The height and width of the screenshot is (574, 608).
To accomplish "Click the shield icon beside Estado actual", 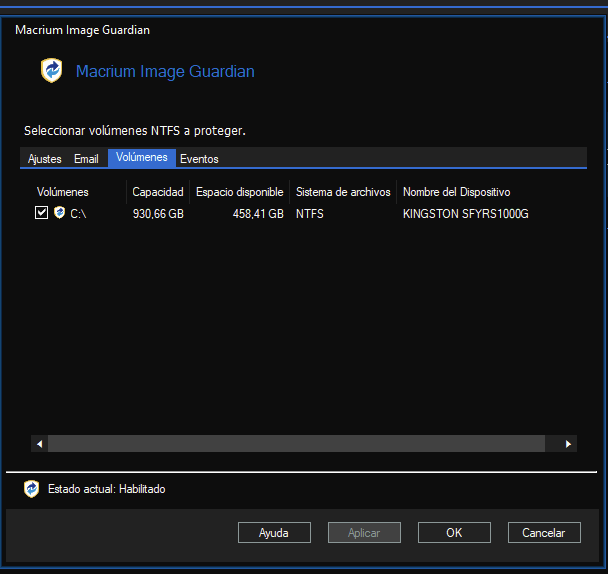I will 31,489.
